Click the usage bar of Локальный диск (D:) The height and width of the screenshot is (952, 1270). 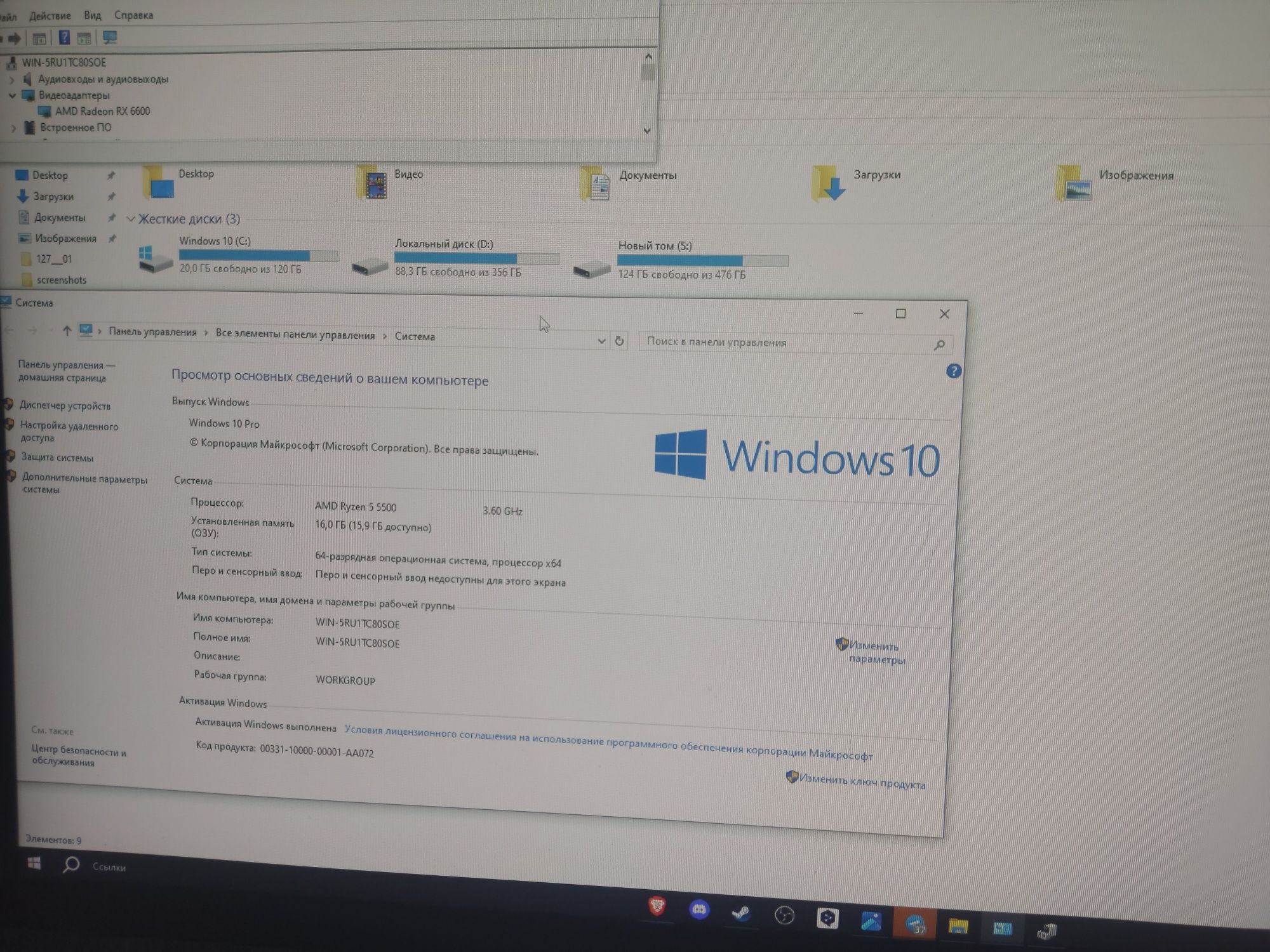[477, 258]
